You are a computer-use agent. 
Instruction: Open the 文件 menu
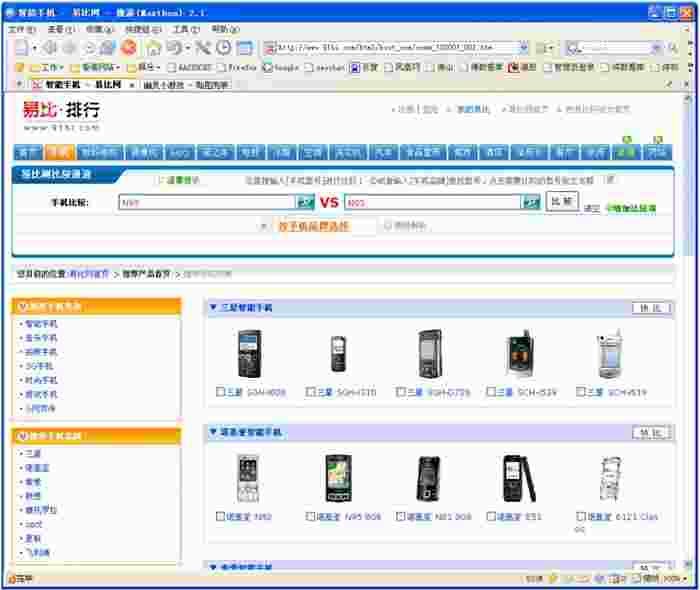(x=21, y=29)
